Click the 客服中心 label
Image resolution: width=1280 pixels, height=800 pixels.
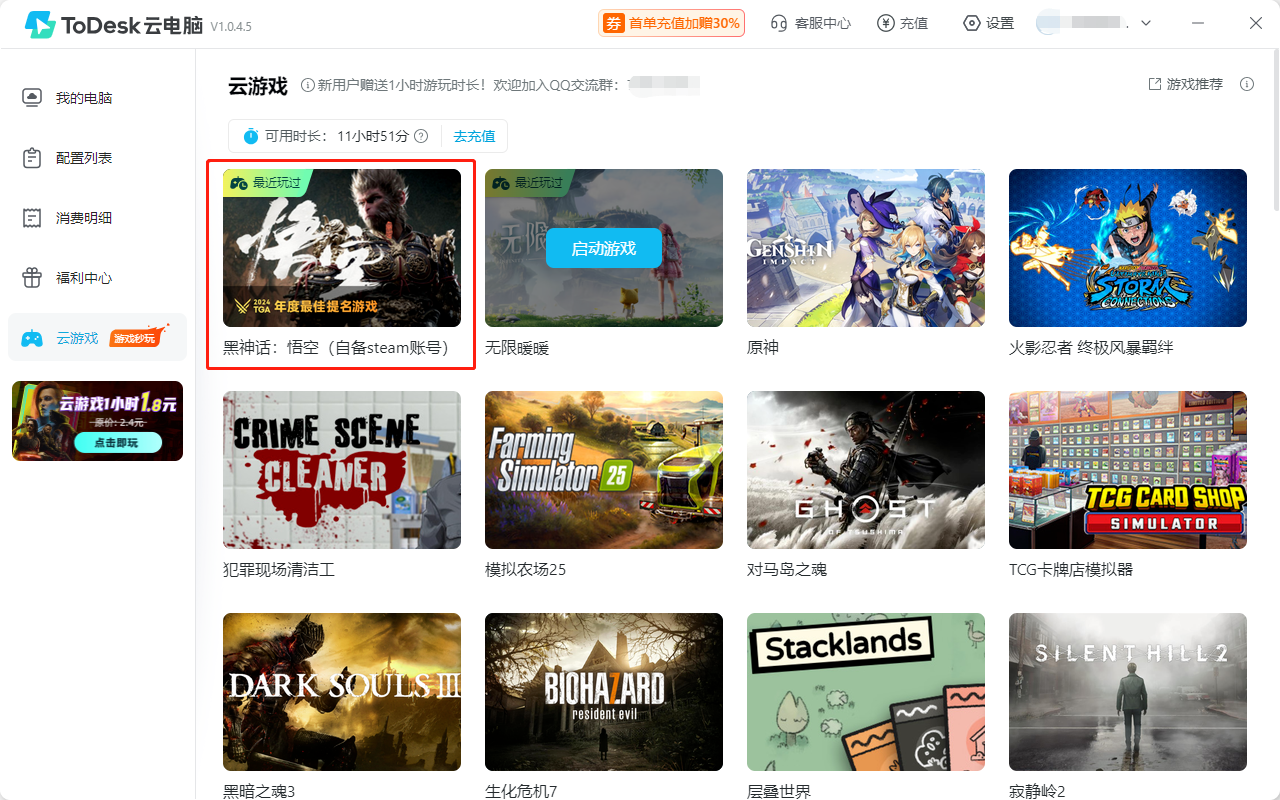pos(823,23)
